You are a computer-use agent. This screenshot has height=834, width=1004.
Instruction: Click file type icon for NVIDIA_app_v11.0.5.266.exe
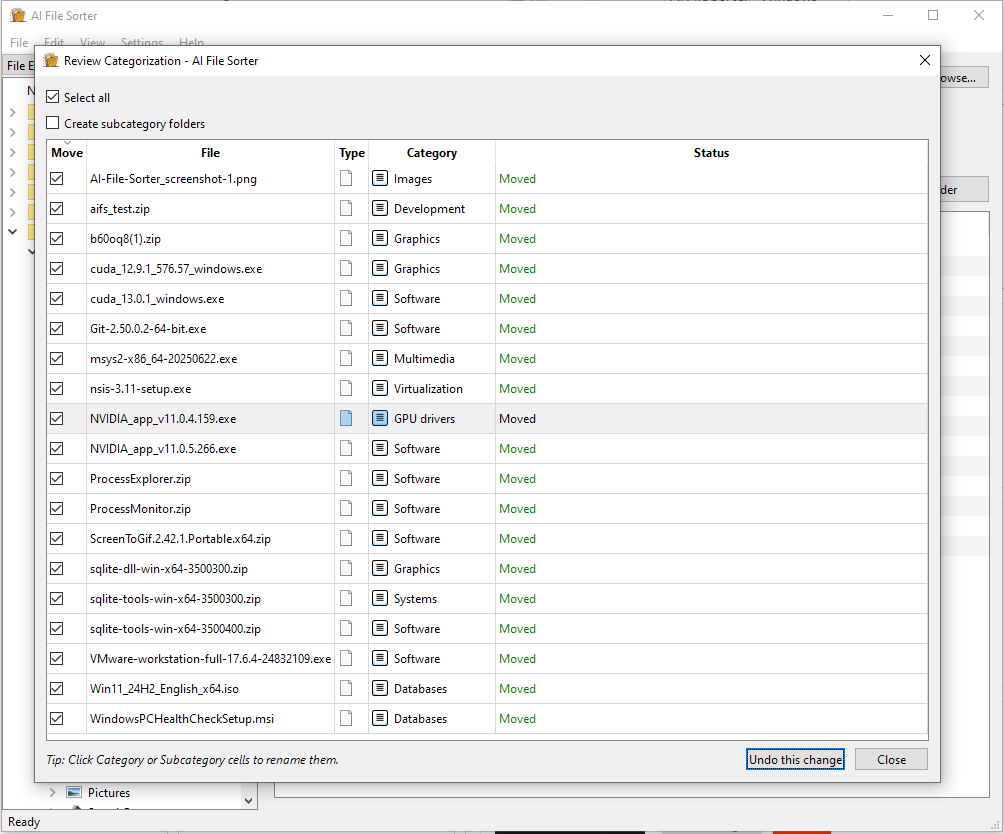(346, 449)
